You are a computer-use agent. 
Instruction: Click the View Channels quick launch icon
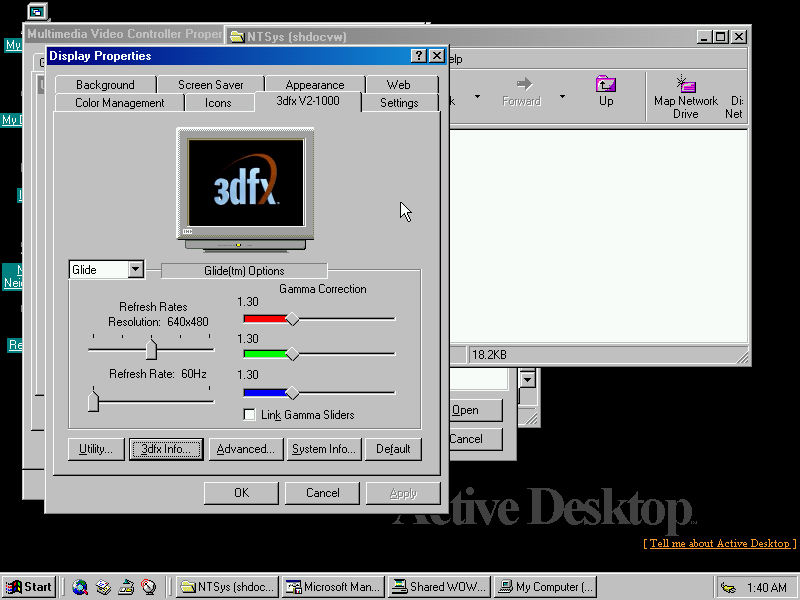(x=149, y=587)
